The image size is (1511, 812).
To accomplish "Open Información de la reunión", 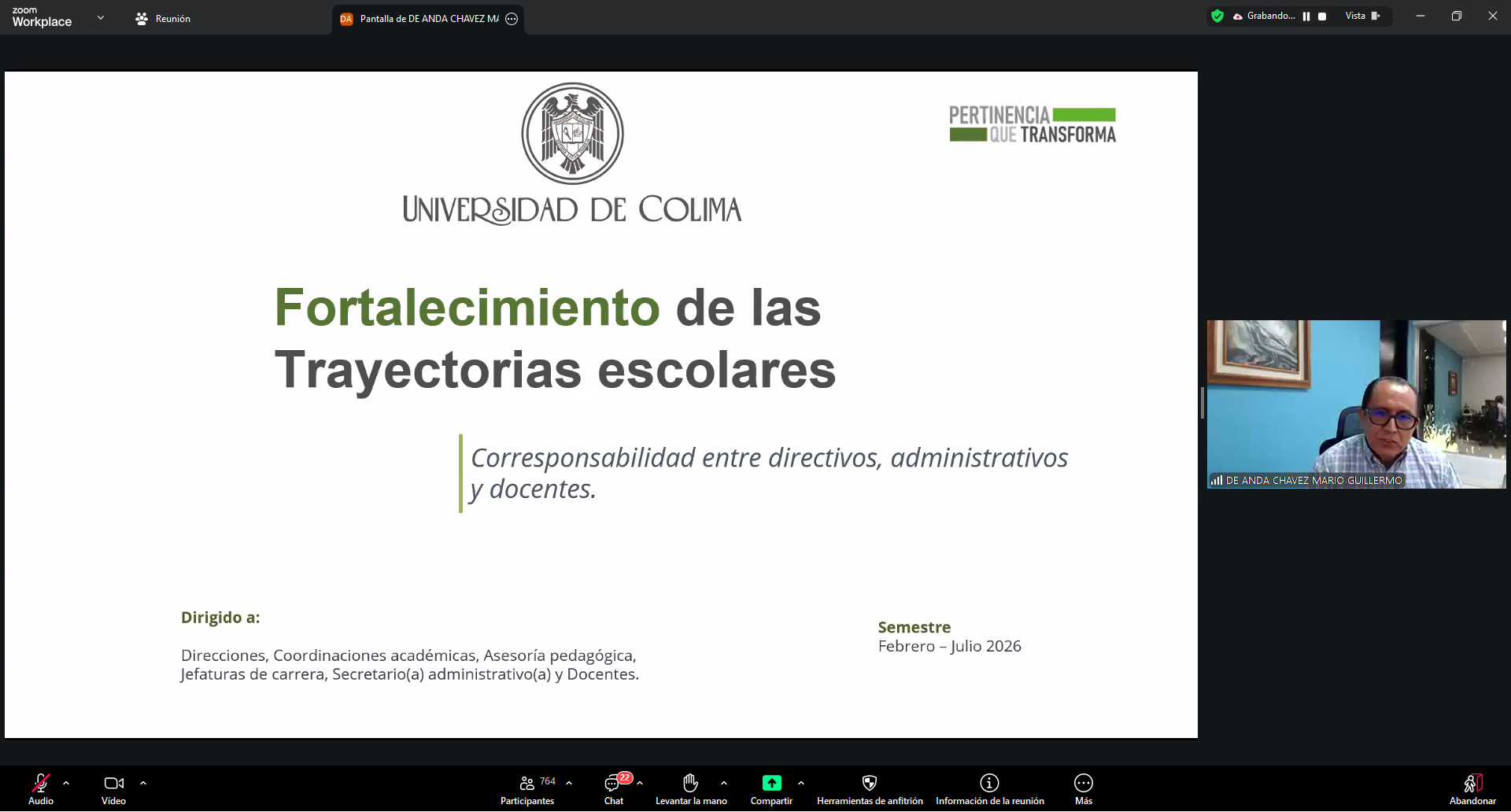I will tap(989, 788).
